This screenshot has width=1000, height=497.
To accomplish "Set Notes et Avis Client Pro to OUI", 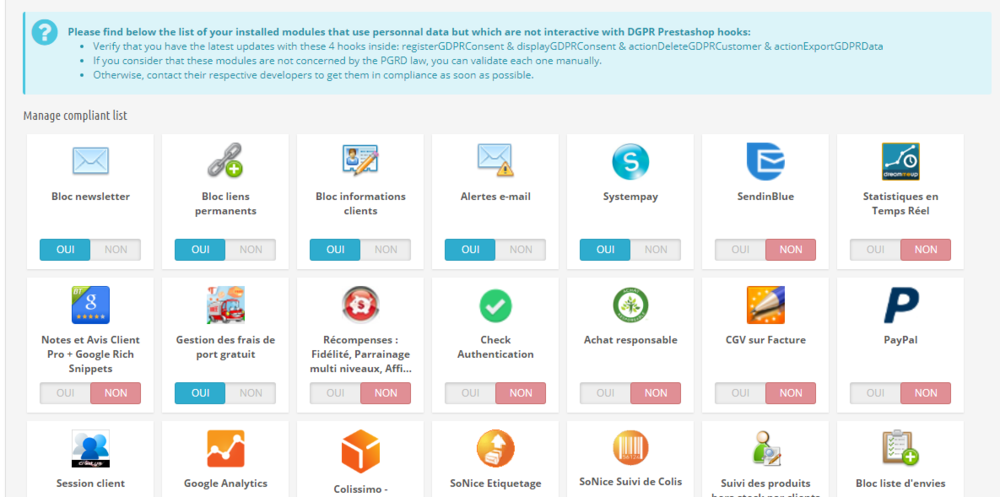I will (x=65, y=393).
